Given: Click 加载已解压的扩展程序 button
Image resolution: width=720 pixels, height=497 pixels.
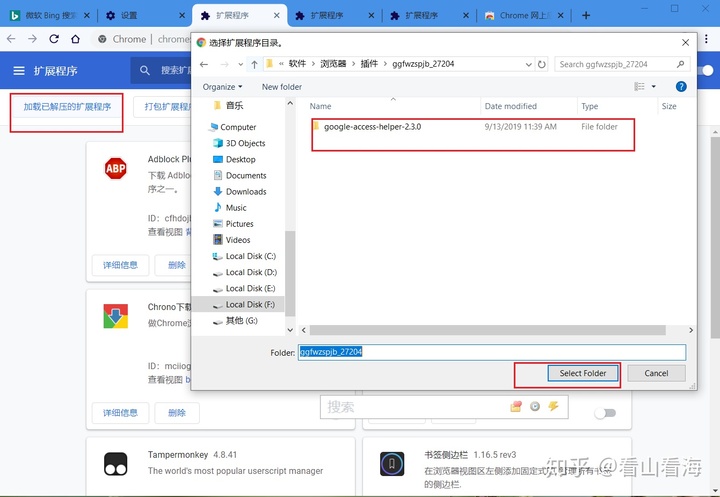Looking at the screenshot, I should pos(67,107).
